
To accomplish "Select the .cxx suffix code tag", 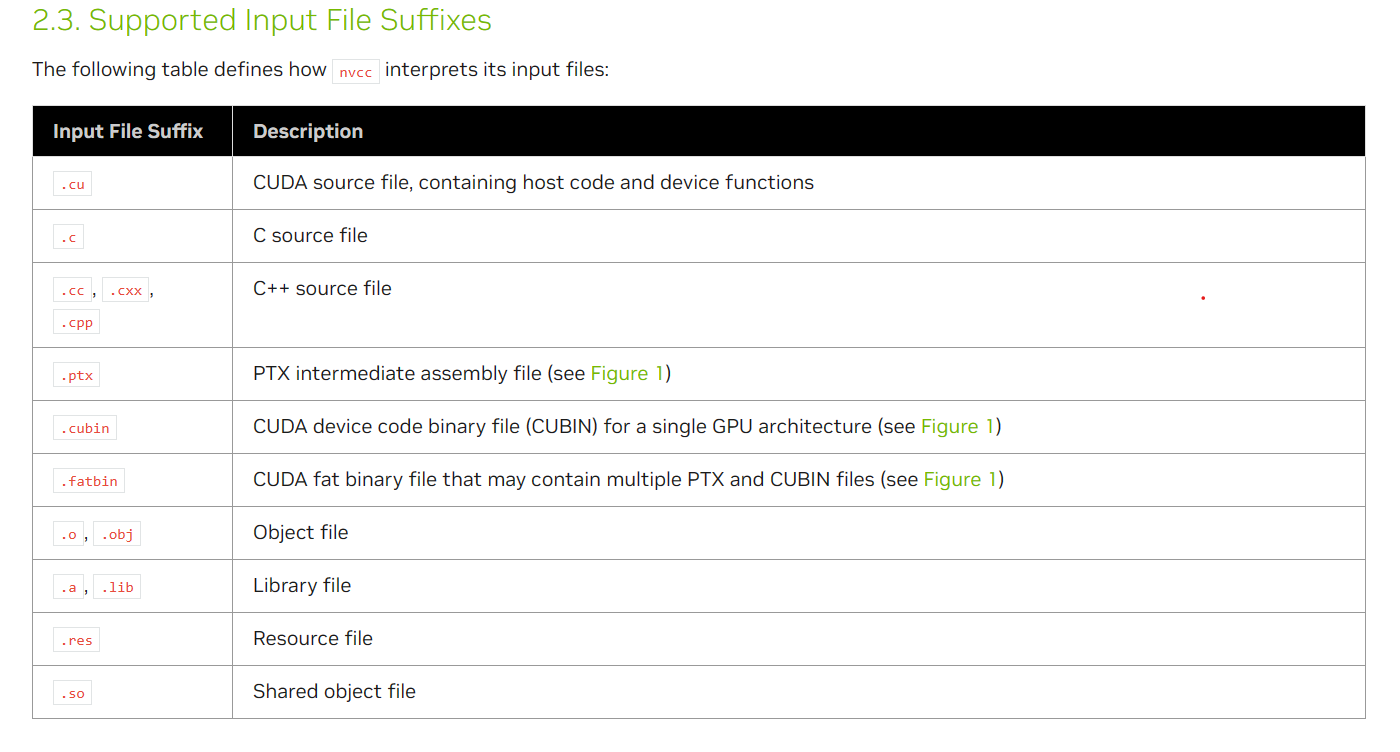I will (x=126, y=291).
